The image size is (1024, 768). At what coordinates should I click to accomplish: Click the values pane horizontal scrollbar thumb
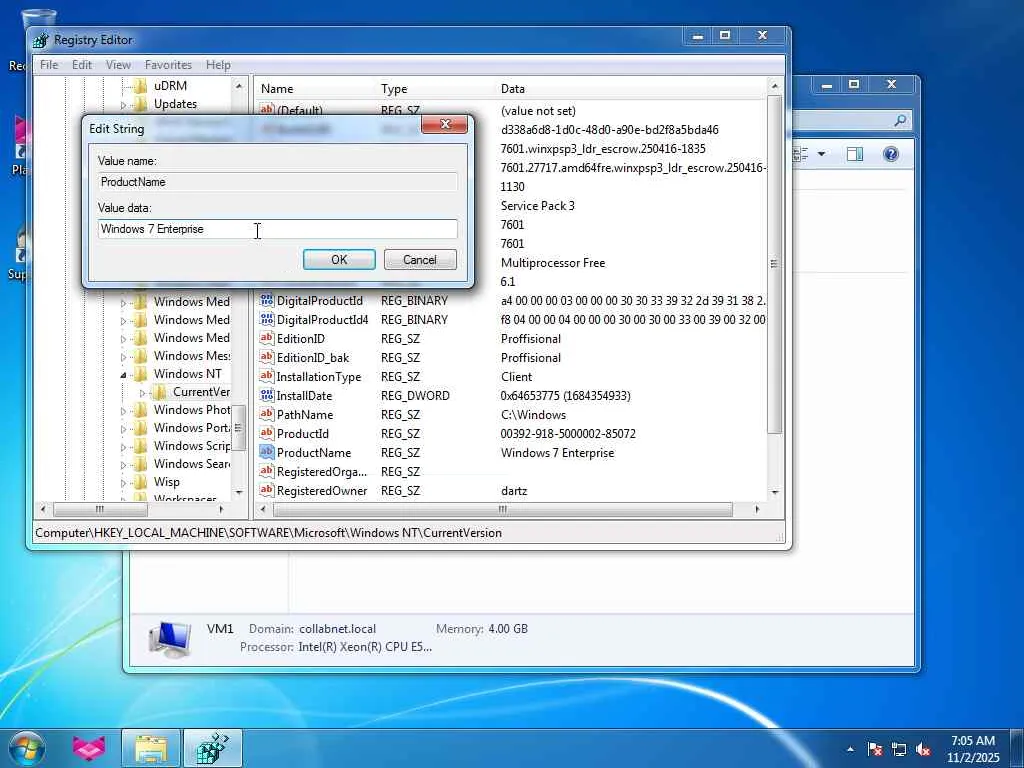click(503, 509)
